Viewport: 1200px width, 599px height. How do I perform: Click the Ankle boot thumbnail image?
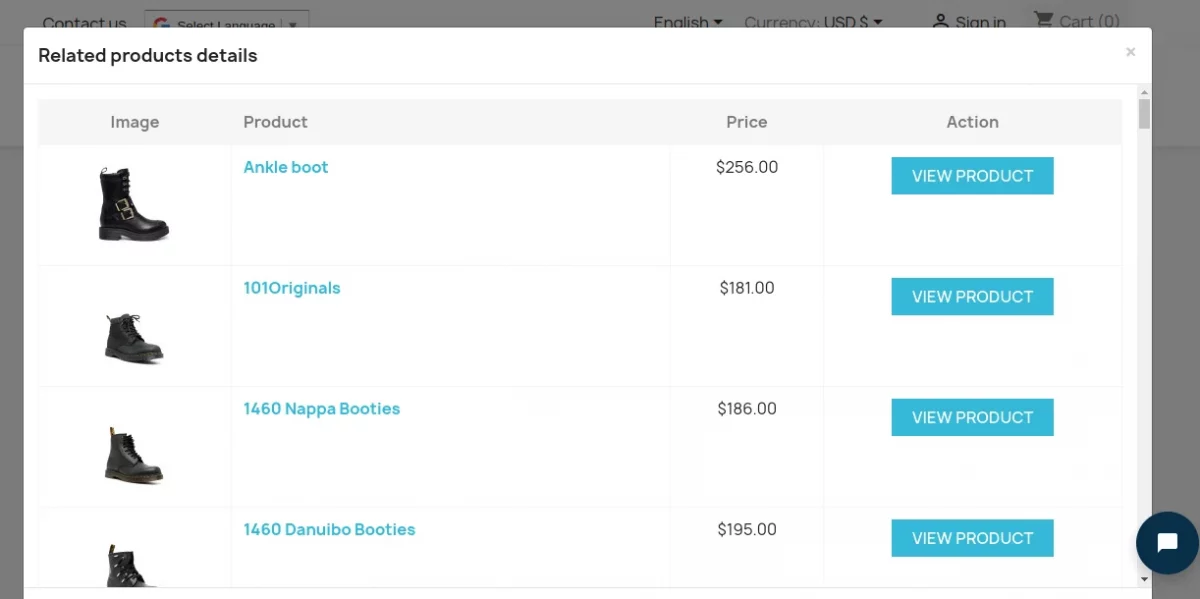tap(134, 205)
